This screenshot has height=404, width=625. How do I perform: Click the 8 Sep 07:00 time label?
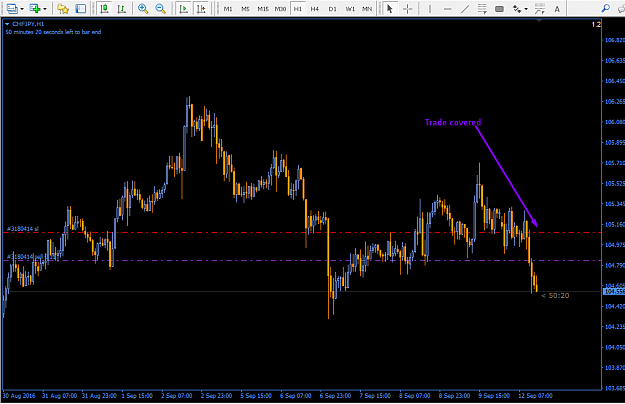[x=415, y=396]
